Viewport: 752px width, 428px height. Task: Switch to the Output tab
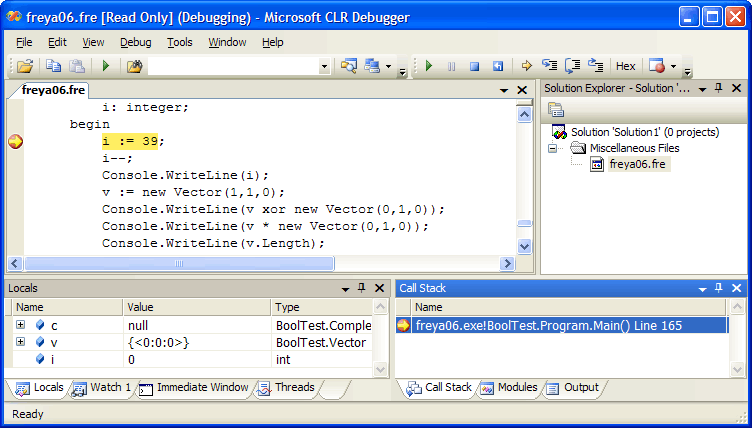coord(573,388)
